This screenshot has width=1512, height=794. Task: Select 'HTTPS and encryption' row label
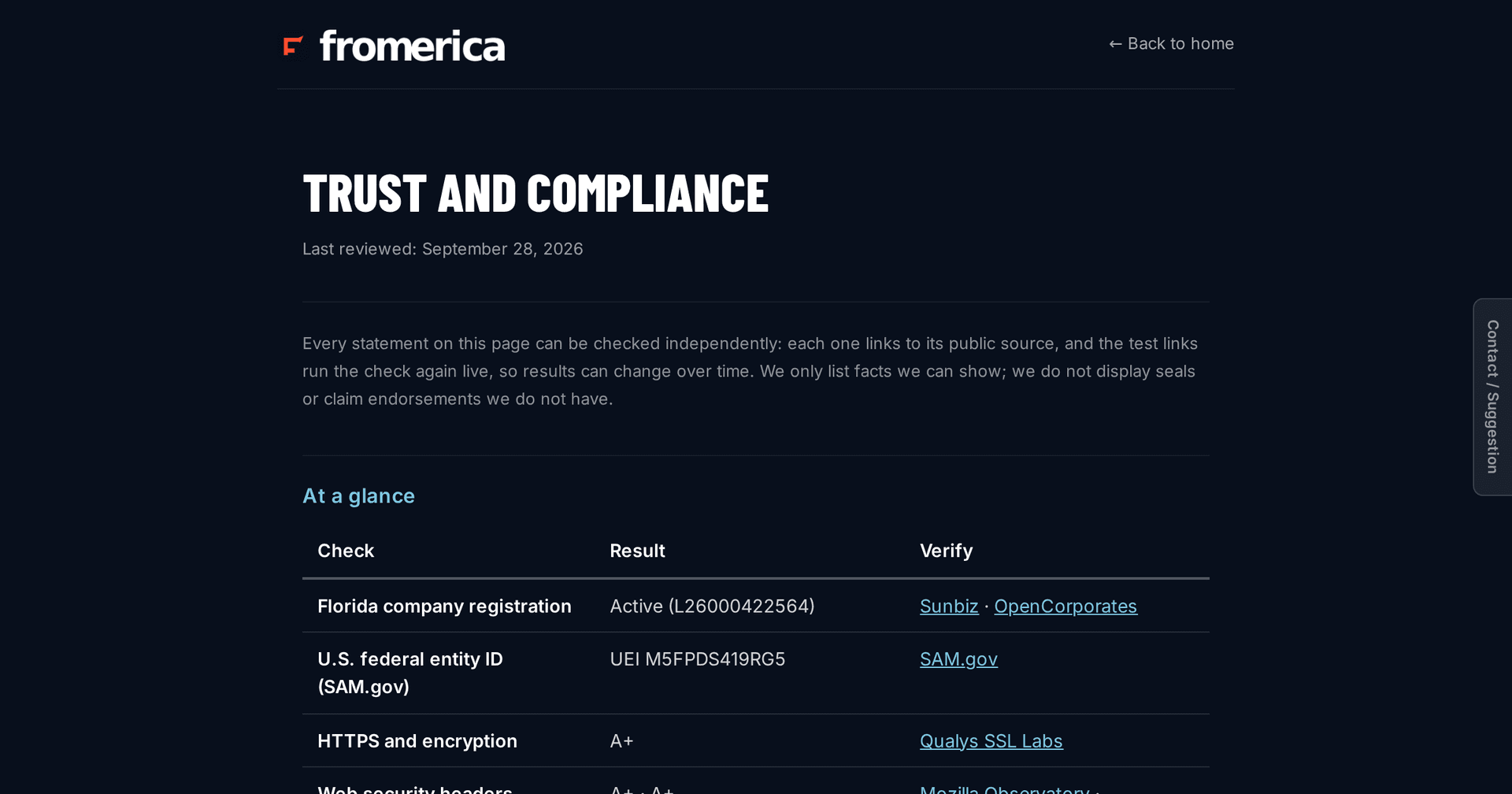(417, 741)
